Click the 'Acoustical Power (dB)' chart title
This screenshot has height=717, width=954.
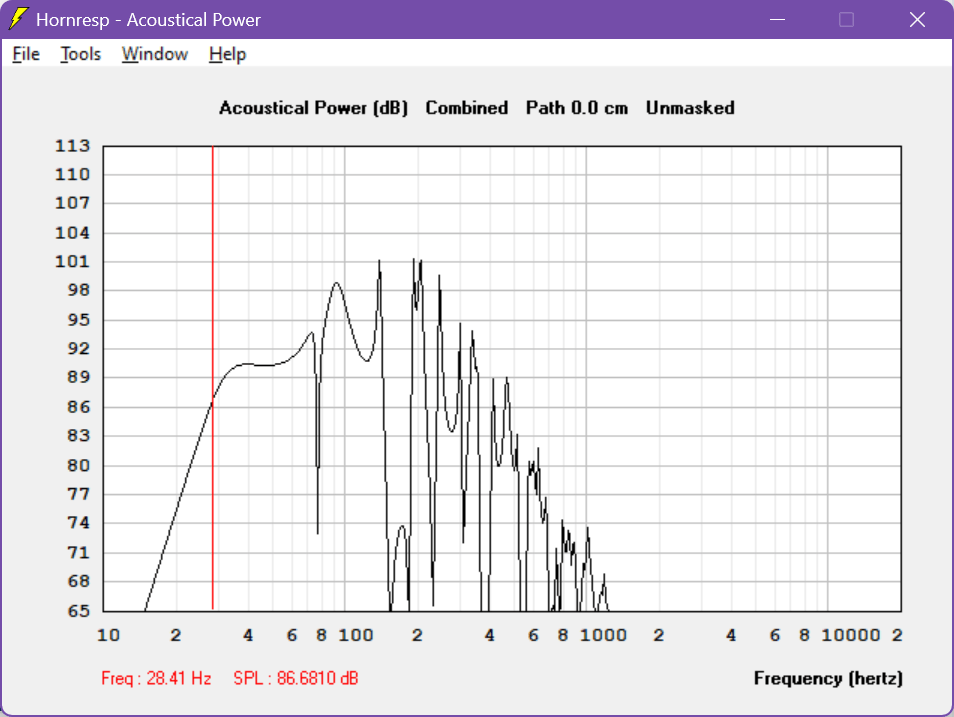pyautogui.click(x=313, y=108)
